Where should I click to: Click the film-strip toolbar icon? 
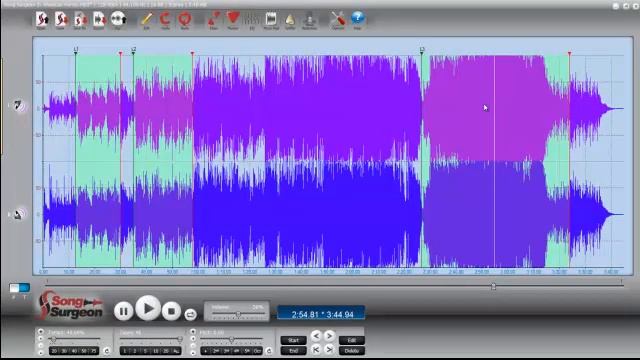pyautogui.click(x=271, y=19)
